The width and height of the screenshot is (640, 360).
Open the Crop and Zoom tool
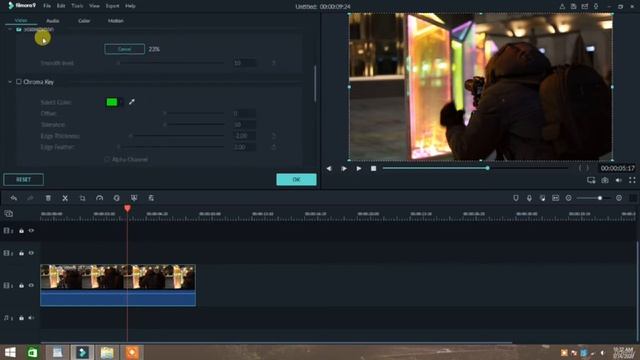[82, 198]
